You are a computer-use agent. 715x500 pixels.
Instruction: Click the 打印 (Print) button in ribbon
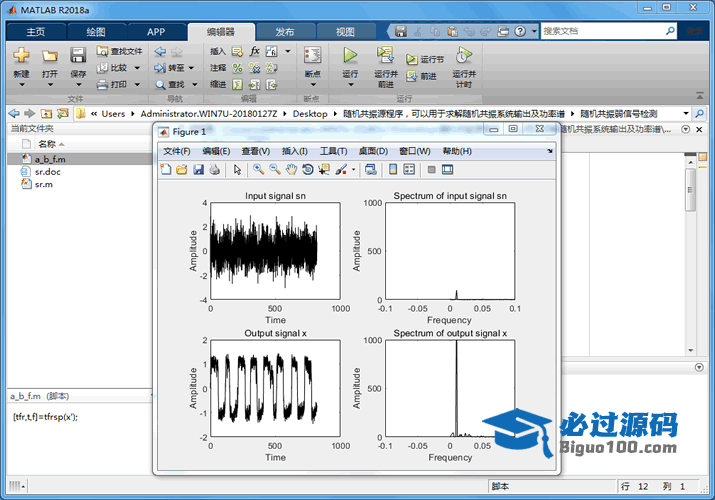point(113,84)
